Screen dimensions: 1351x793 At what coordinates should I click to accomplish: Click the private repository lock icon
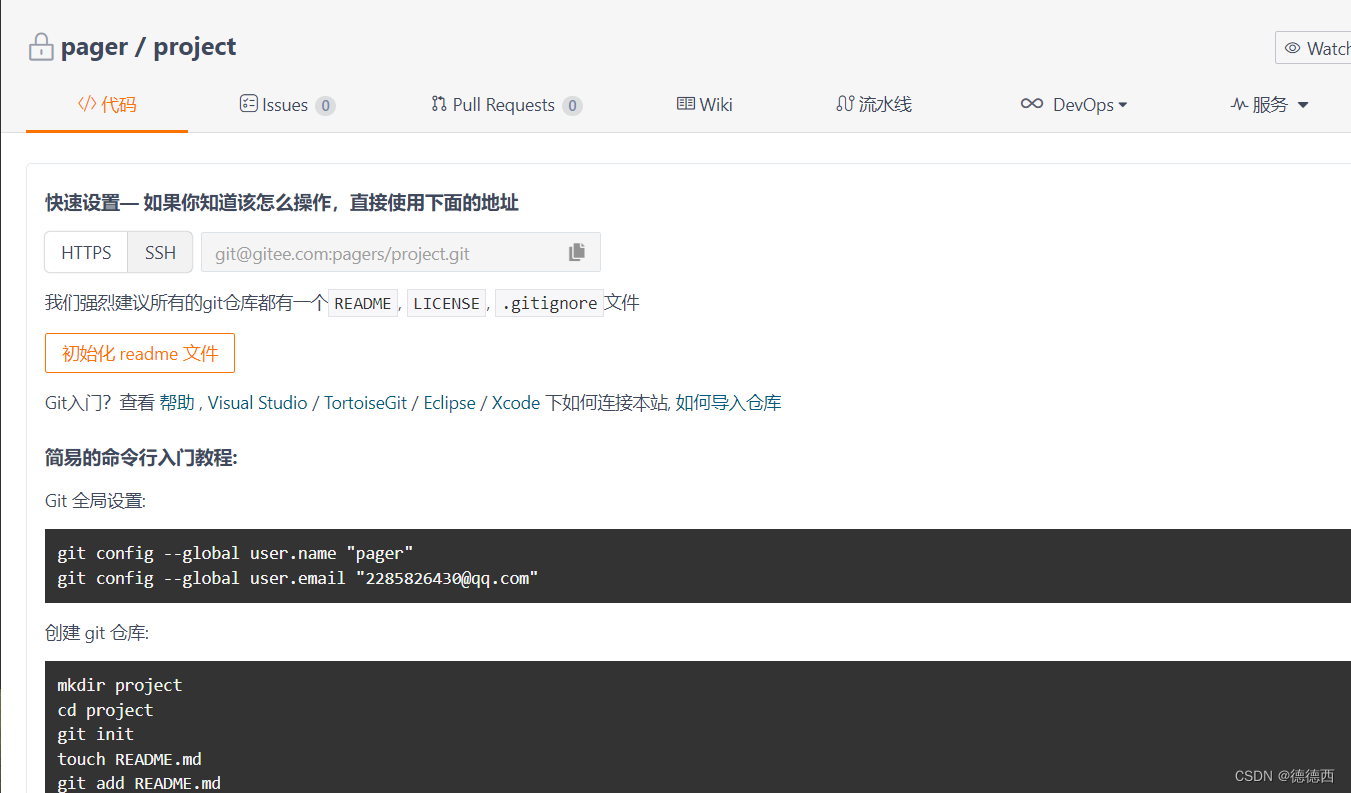click(x=41, y=47)
